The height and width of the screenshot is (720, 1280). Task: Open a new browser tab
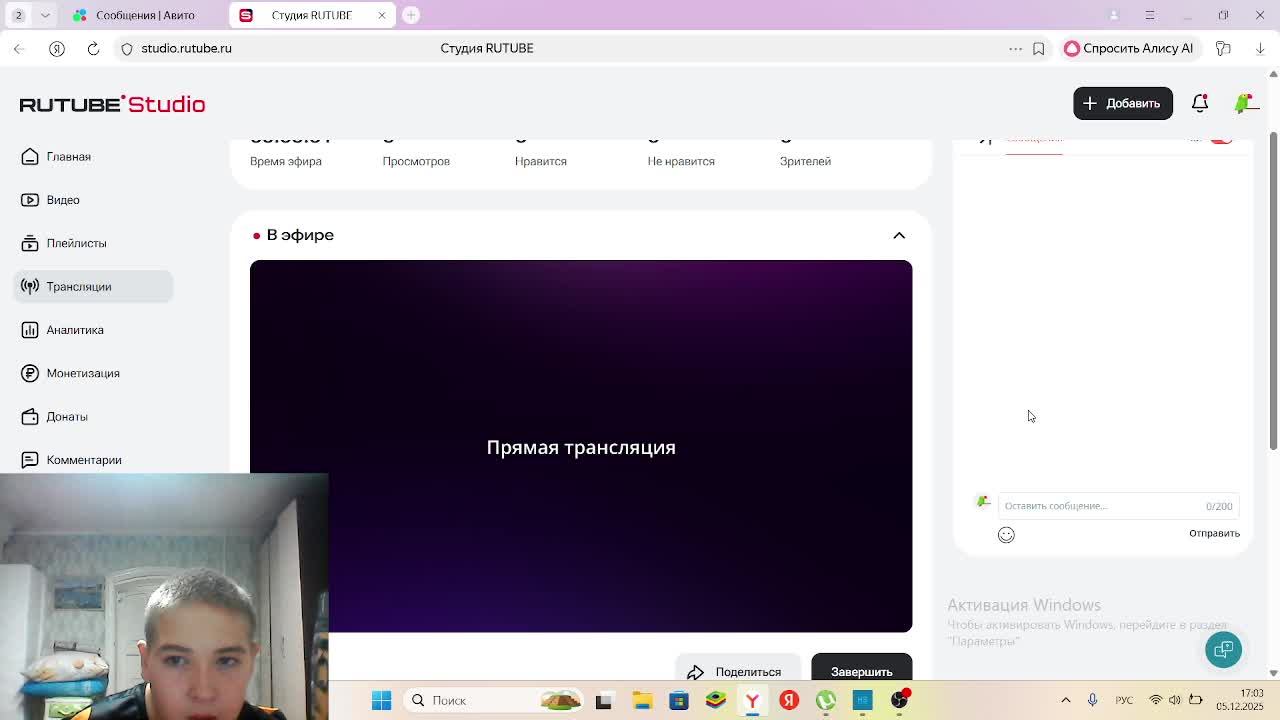(410, 15)
